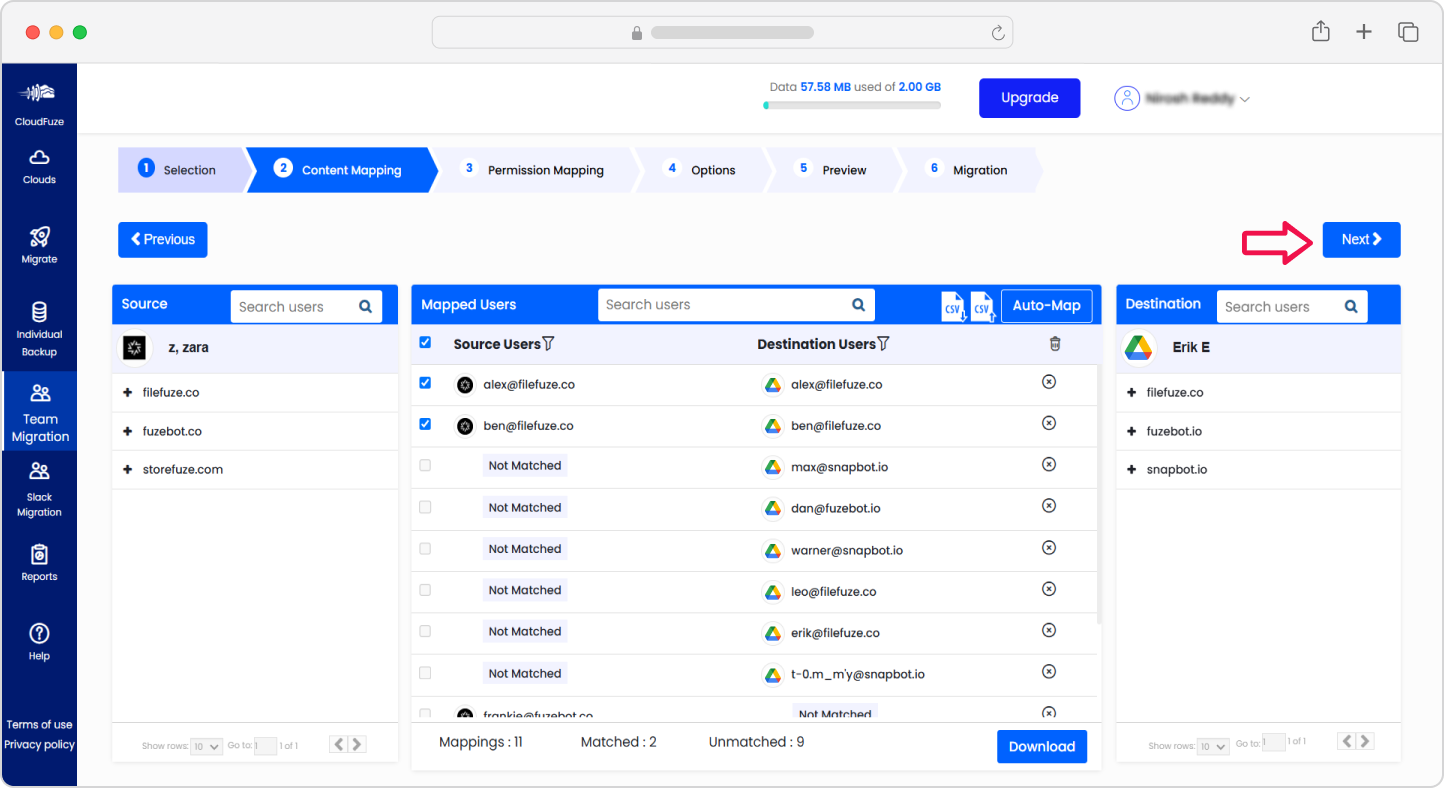Uncheck the ben@filefuze.co row checkbox

425,424
